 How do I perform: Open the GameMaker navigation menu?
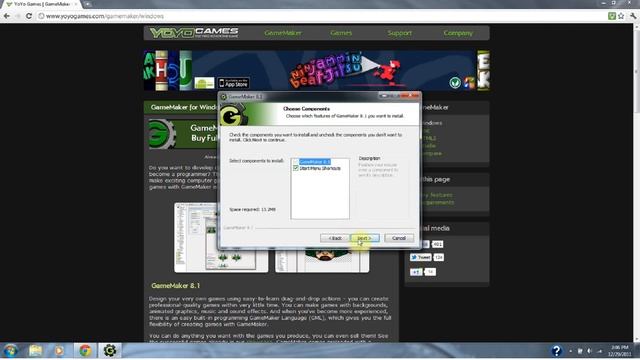click(283, 33)
